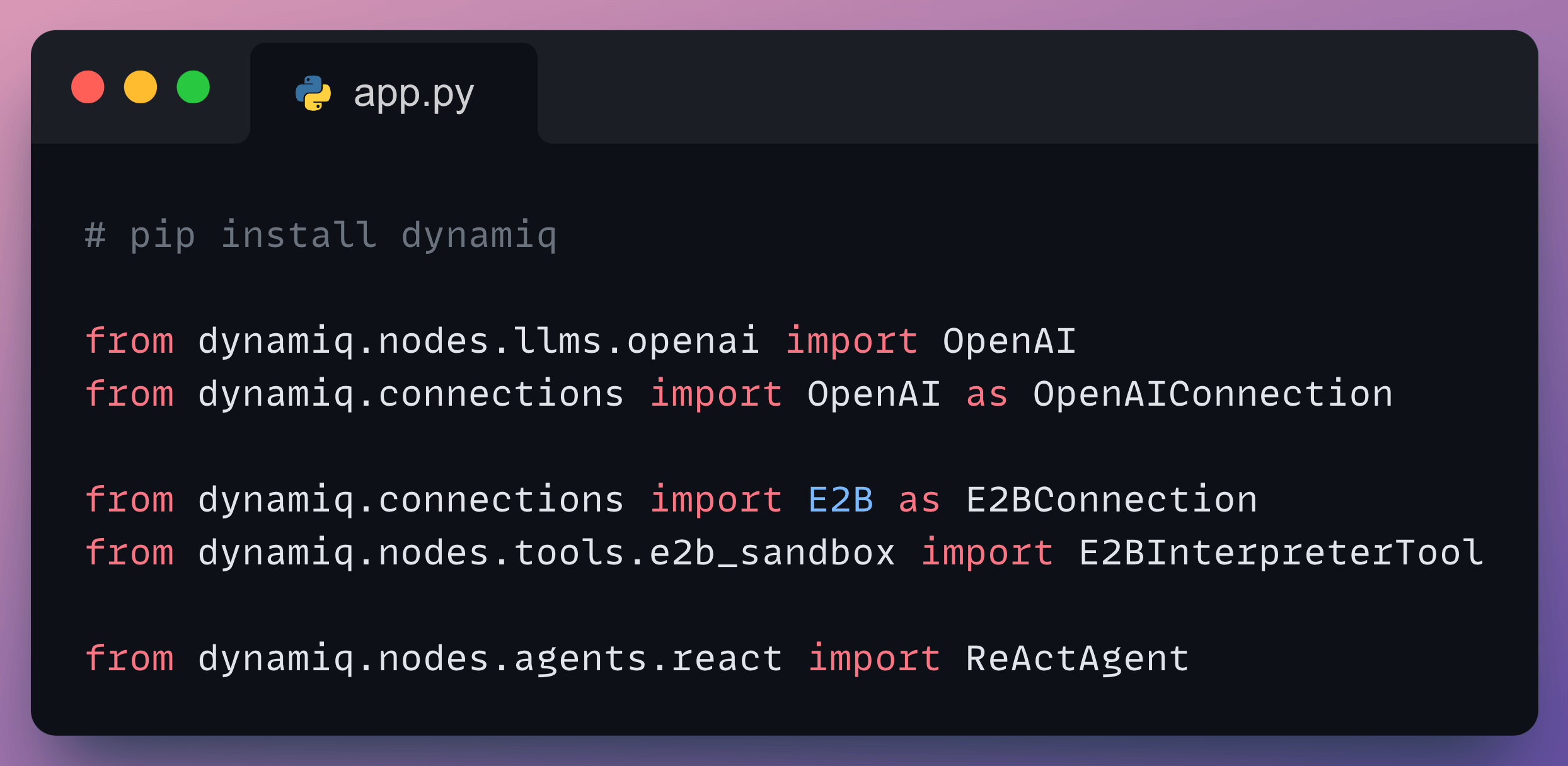This screenshot has width=1568, height=766.
Task: Click the ReActAgent class name
Action: [x=1078, y=659]
